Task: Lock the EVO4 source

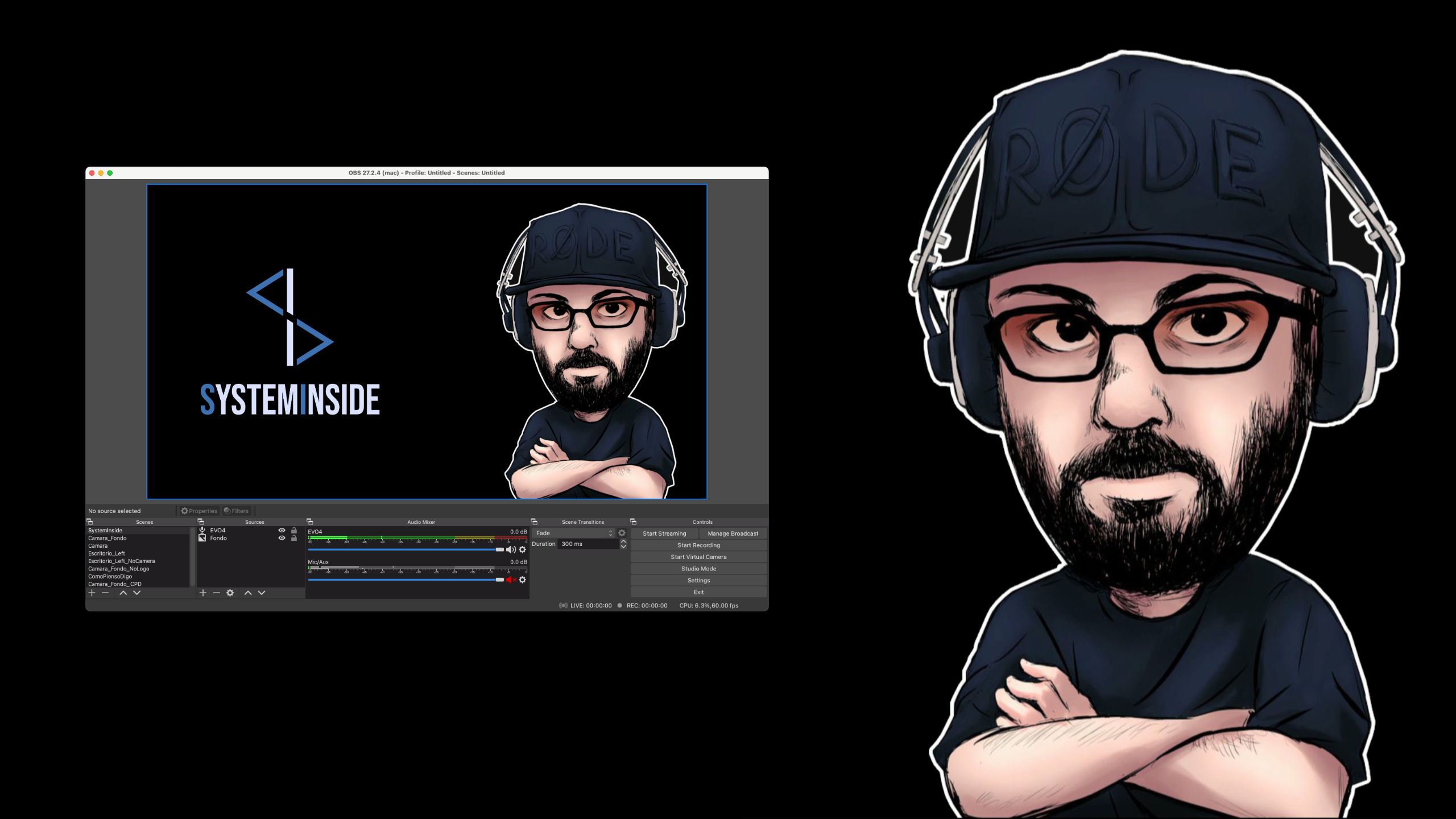Action: [x=294, y=530]
